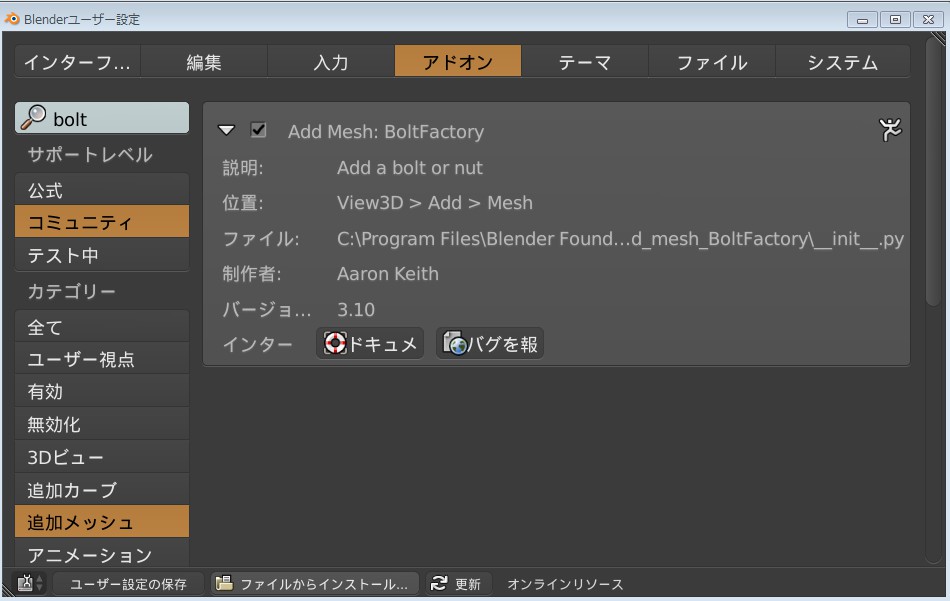
Task: Click the vertical scrollbar on right
Action: (935, 173)
